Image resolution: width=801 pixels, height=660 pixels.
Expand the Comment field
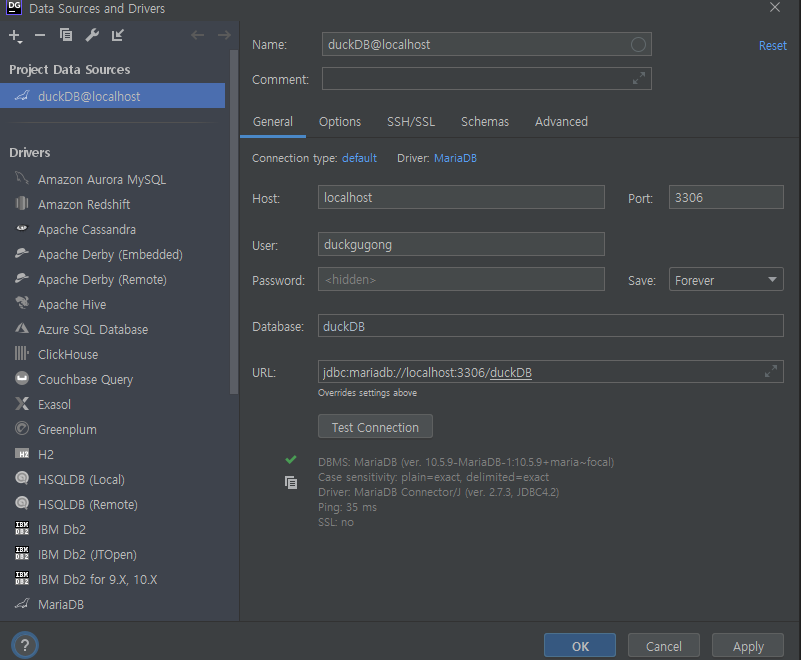pos(639,79)
